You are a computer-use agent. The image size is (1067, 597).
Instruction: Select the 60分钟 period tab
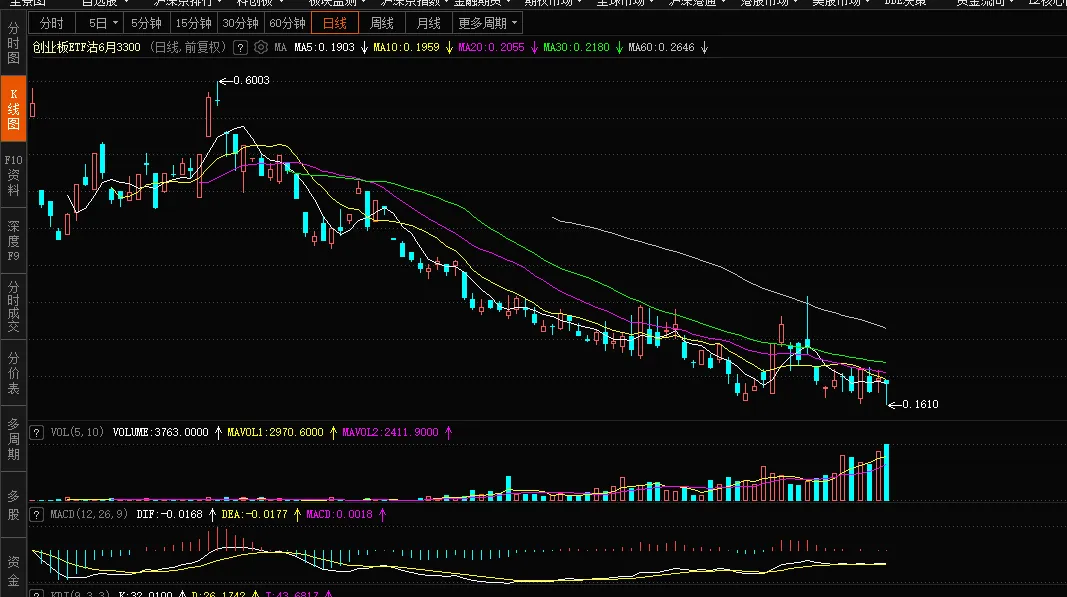click(287, 23)
